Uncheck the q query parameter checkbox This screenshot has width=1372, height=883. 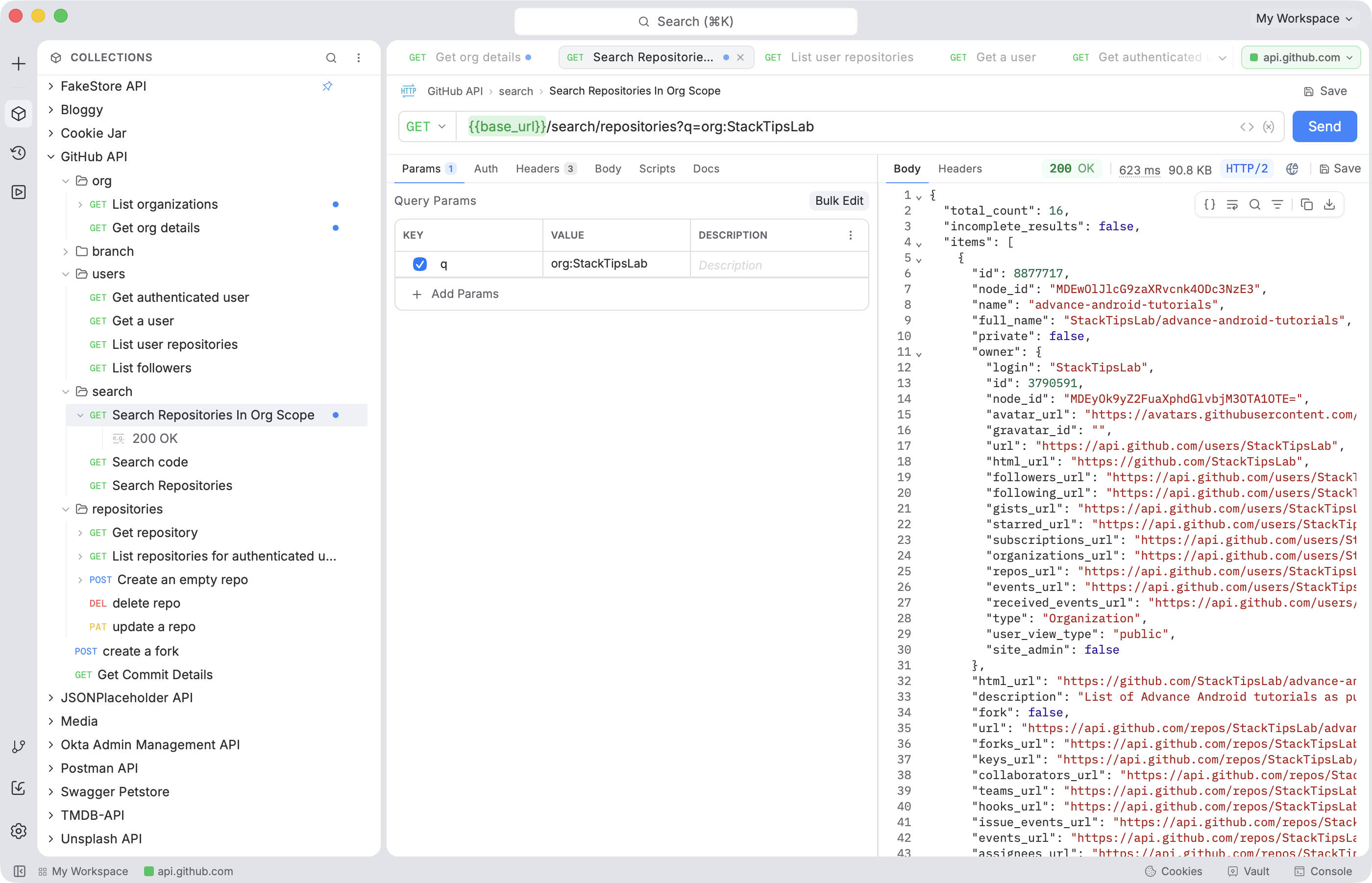coord(419,264)
